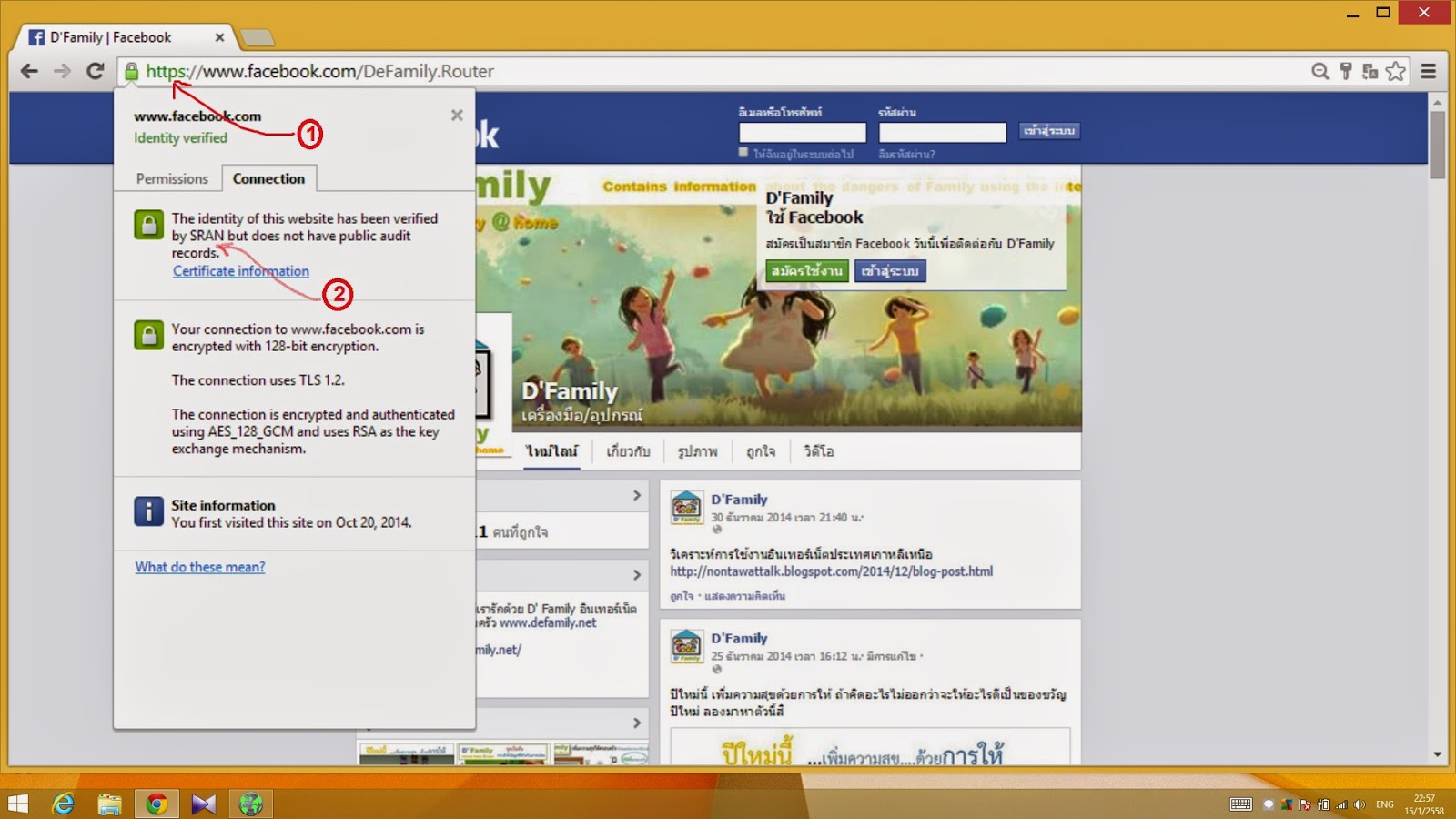Expand the first sidebar section chevron
Image resolution: width=1456 pixels, height=819 pixels.
pos(637,496)
